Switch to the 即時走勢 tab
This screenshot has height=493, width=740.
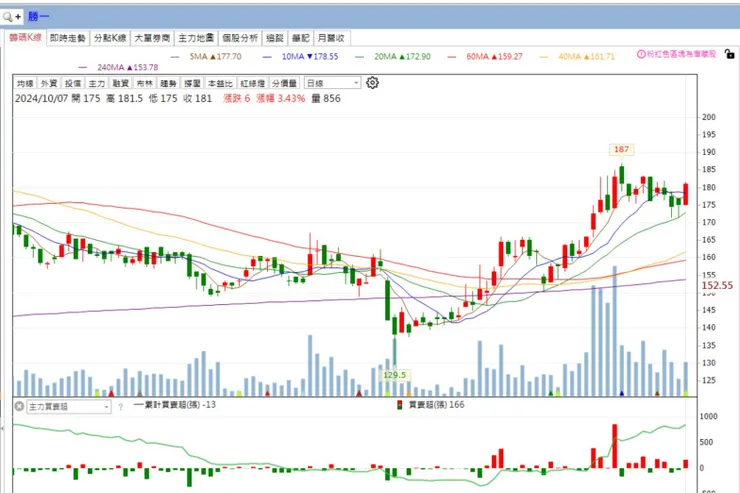(x=67, y=38)
